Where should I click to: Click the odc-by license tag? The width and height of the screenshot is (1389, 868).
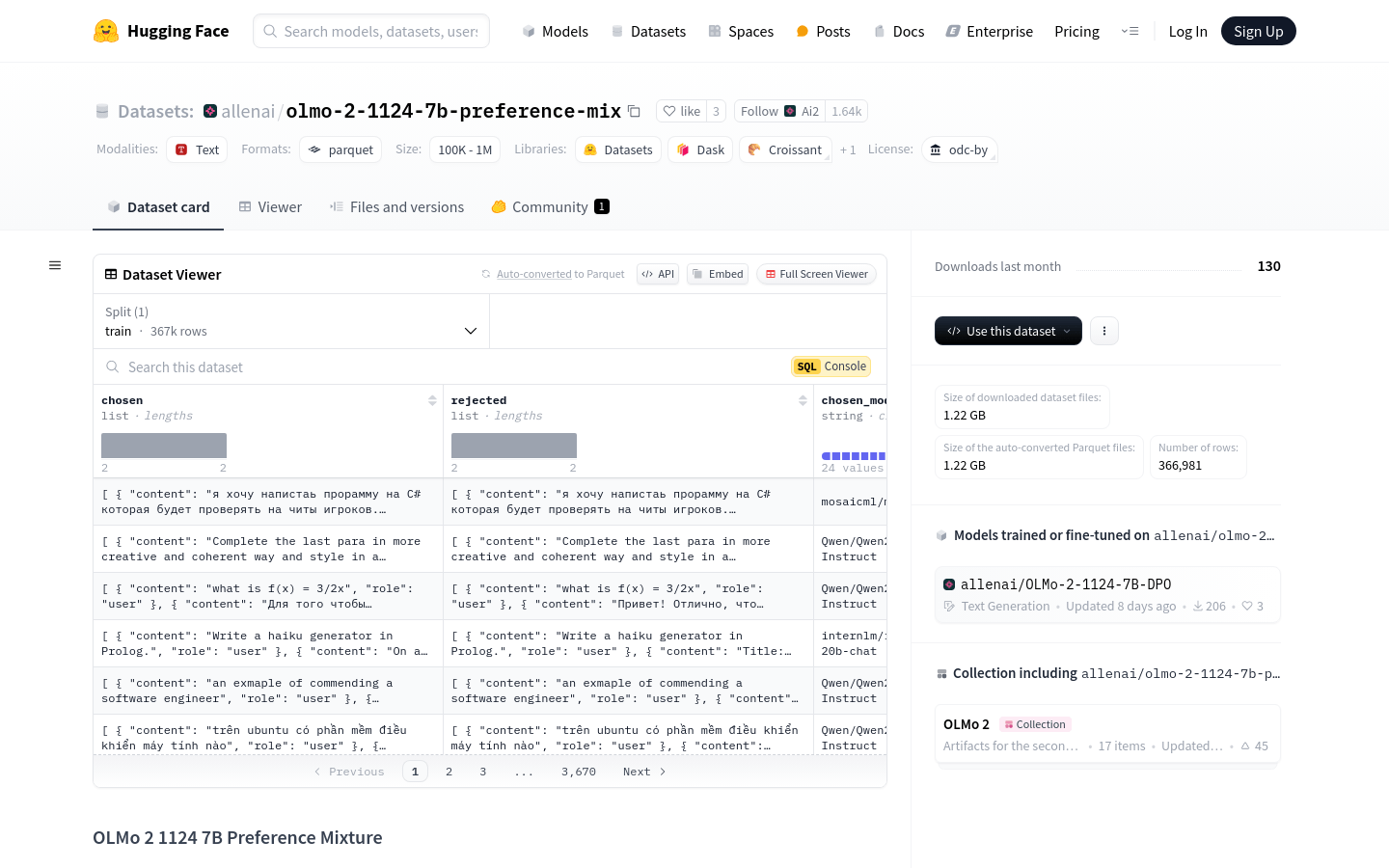(x=959, y=149)
